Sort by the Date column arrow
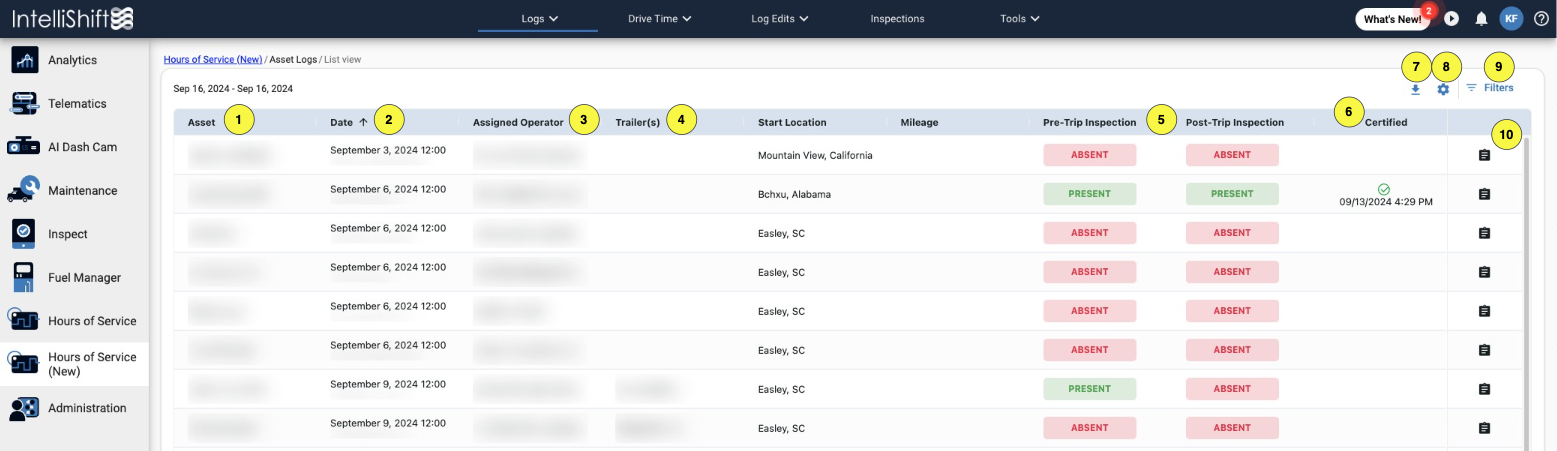The width and height of the screenshot is (1557, 451). tap(362, 123)
